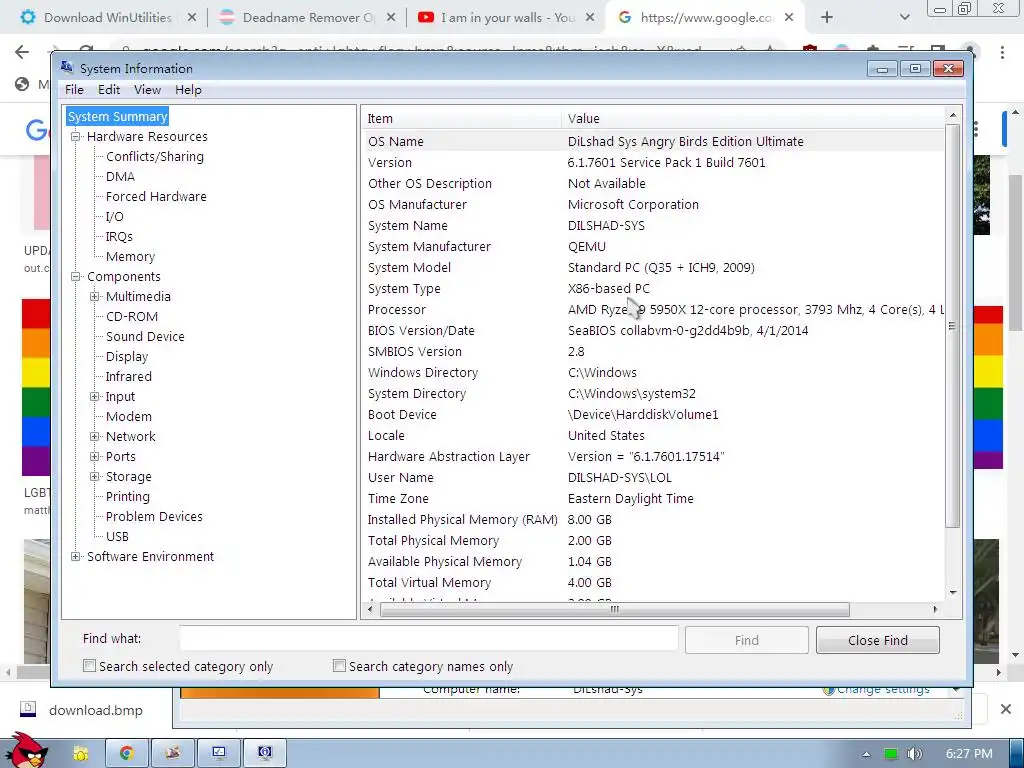This screenshot has height=768, width=1024.
Task: Click the Find what input field
Action: [x=428, y=639]
